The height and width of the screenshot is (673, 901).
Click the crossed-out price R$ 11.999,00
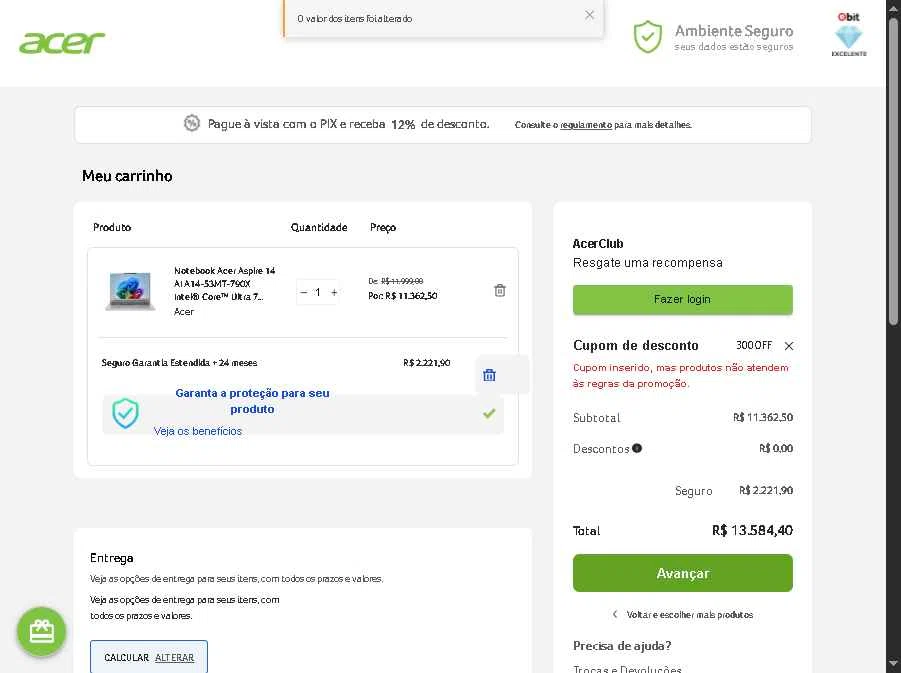pyautogui.click(x=402, y=281)
